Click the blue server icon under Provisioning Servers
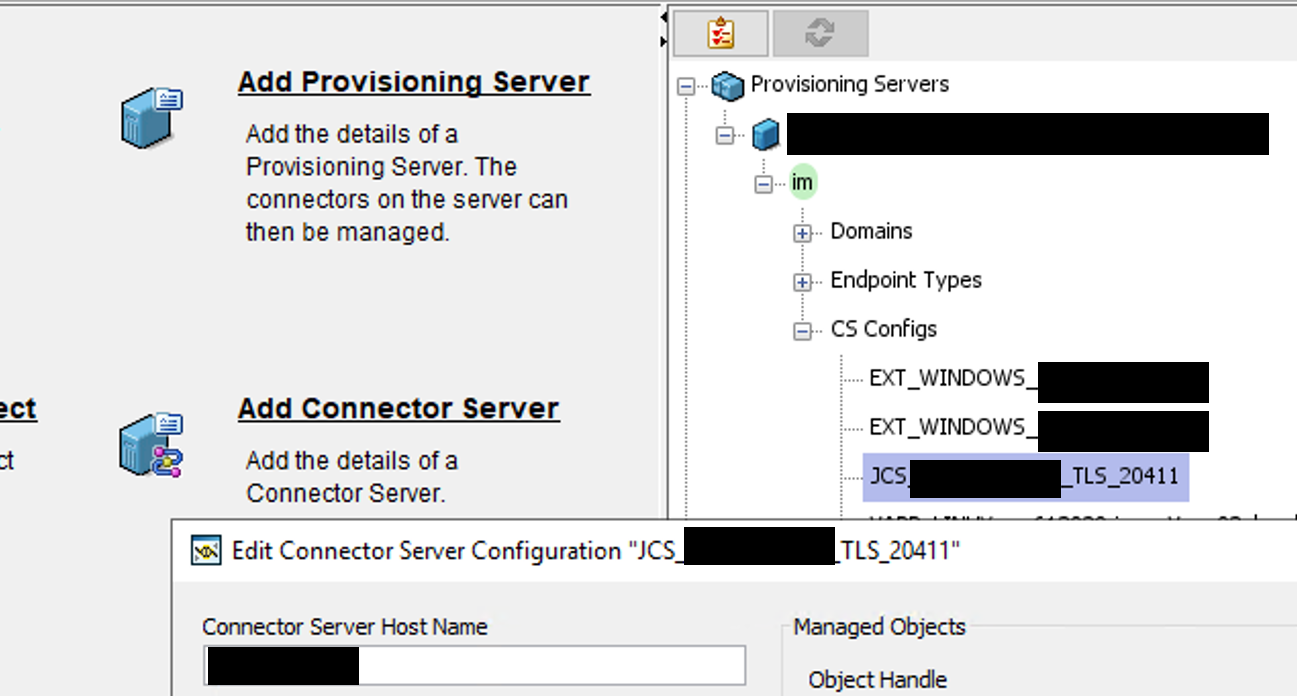The width and height of the screenshot is (1297, 696). [x=765, y=134]
